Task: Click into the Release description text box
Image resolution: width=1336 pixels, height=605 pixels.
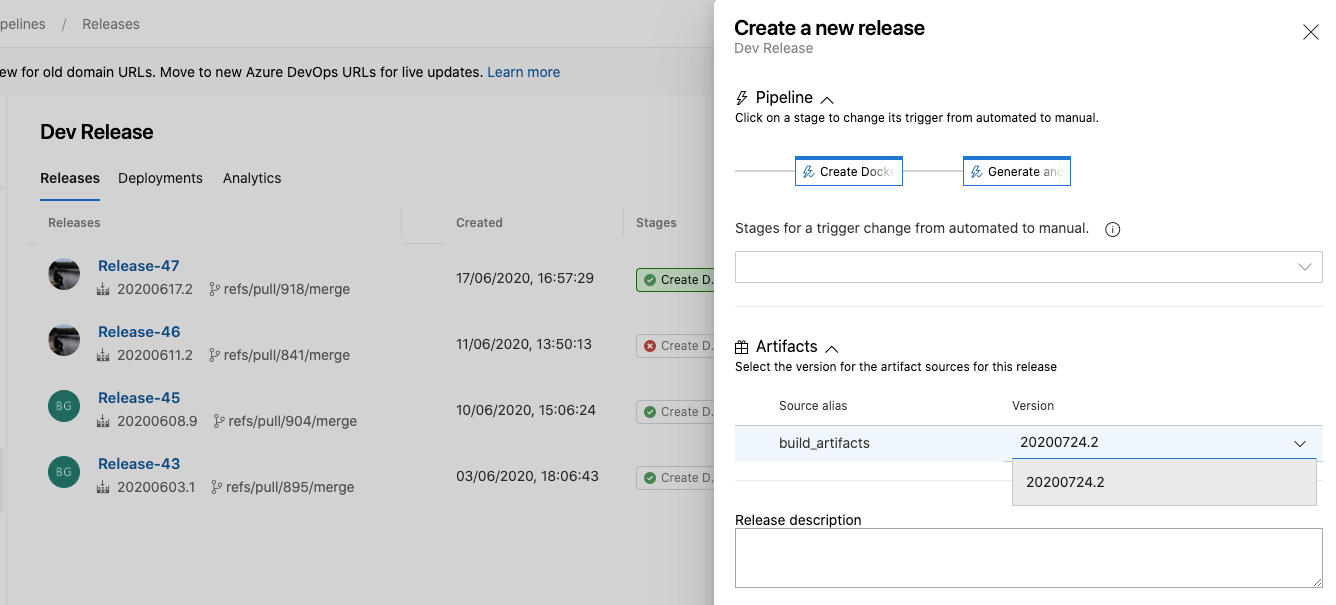Action: [x=1028, y=557]
